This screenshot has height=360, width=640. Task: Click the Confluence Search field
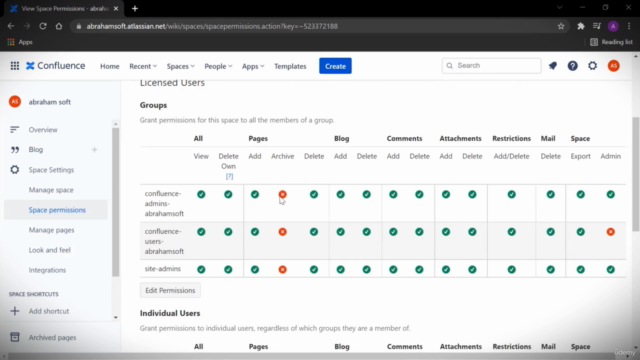click(x=491, y=66)
